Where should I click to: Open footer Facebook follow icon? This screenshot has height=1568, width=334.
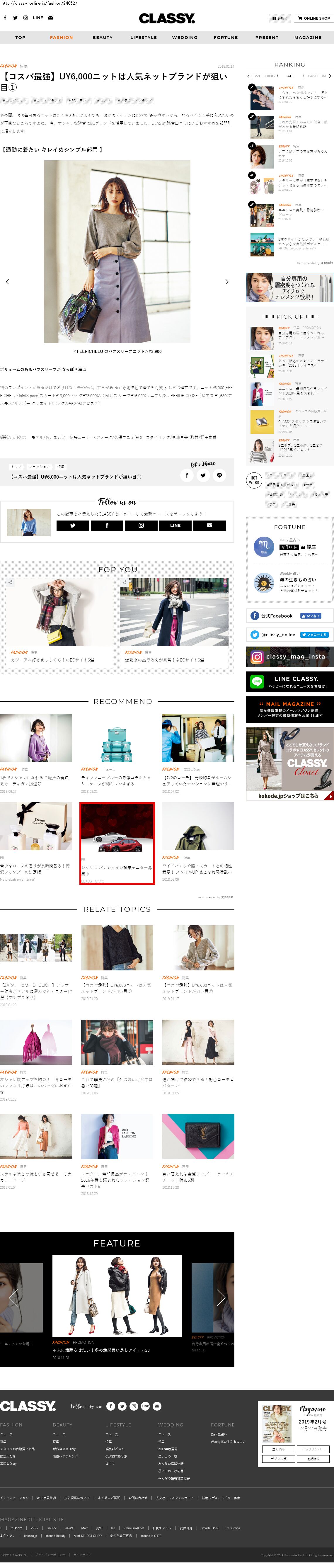(111, 1406)
